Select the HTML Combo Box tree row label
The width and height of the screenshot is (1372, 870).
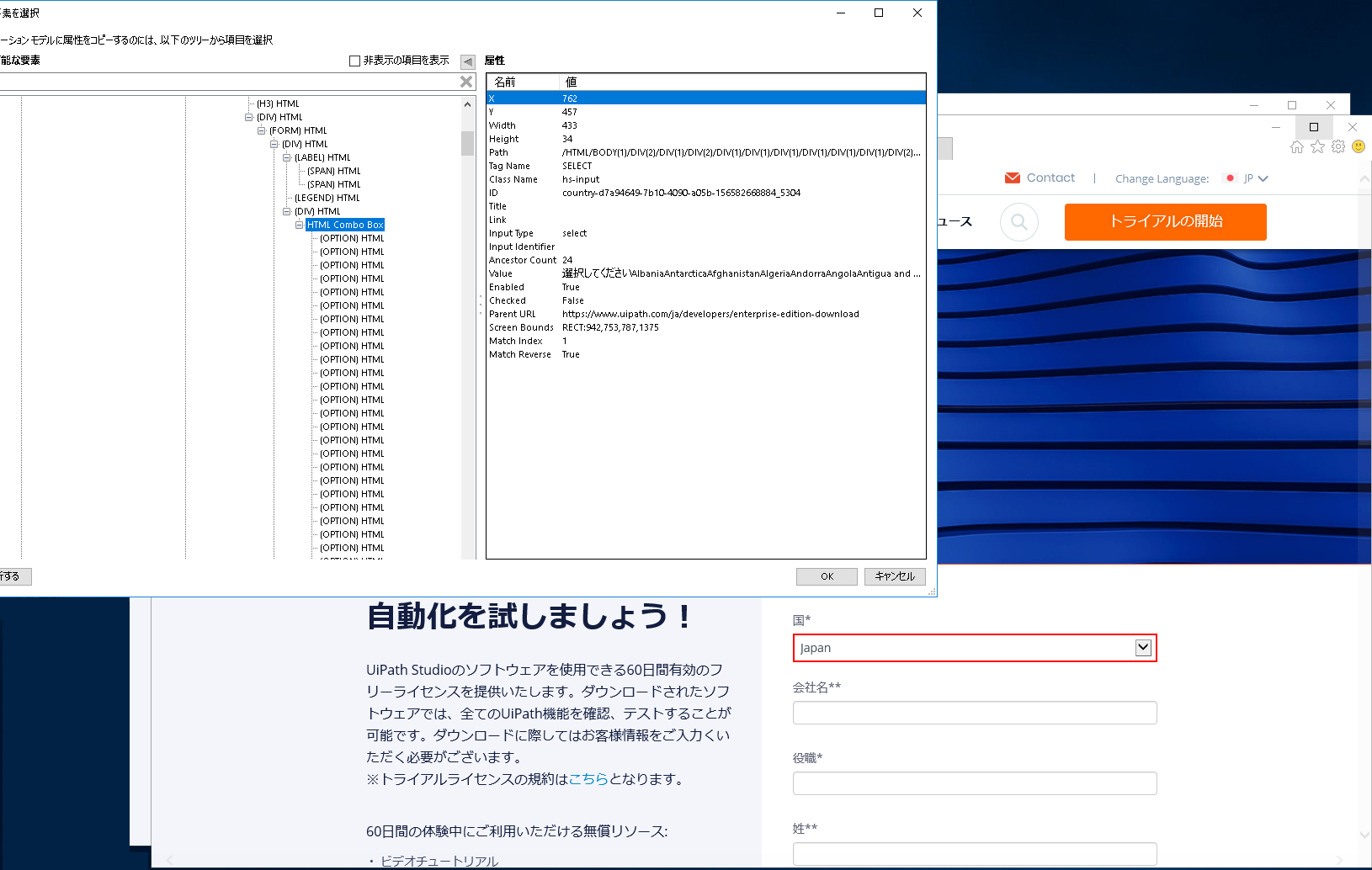pos(345,225)
